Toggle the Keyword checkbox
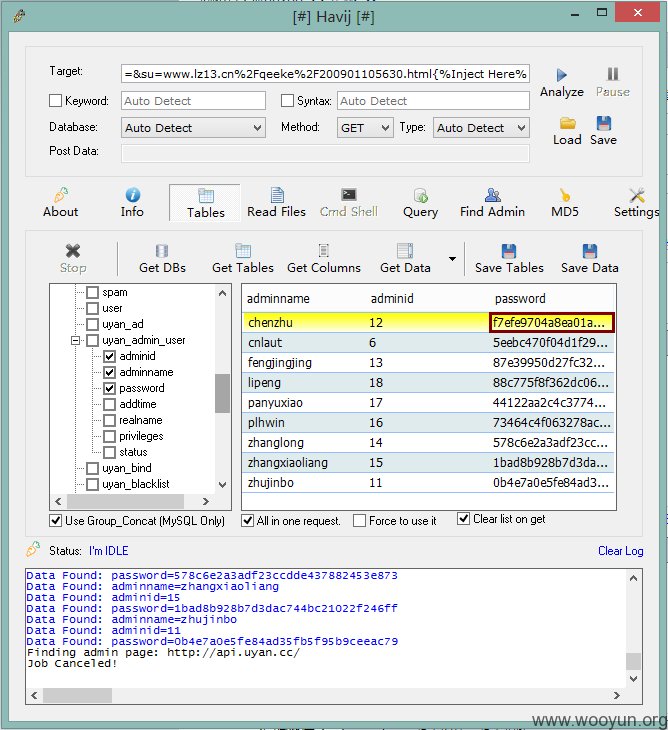Viewport: 668px width, 730px height. pyautogui.click(x=55, y=101)
